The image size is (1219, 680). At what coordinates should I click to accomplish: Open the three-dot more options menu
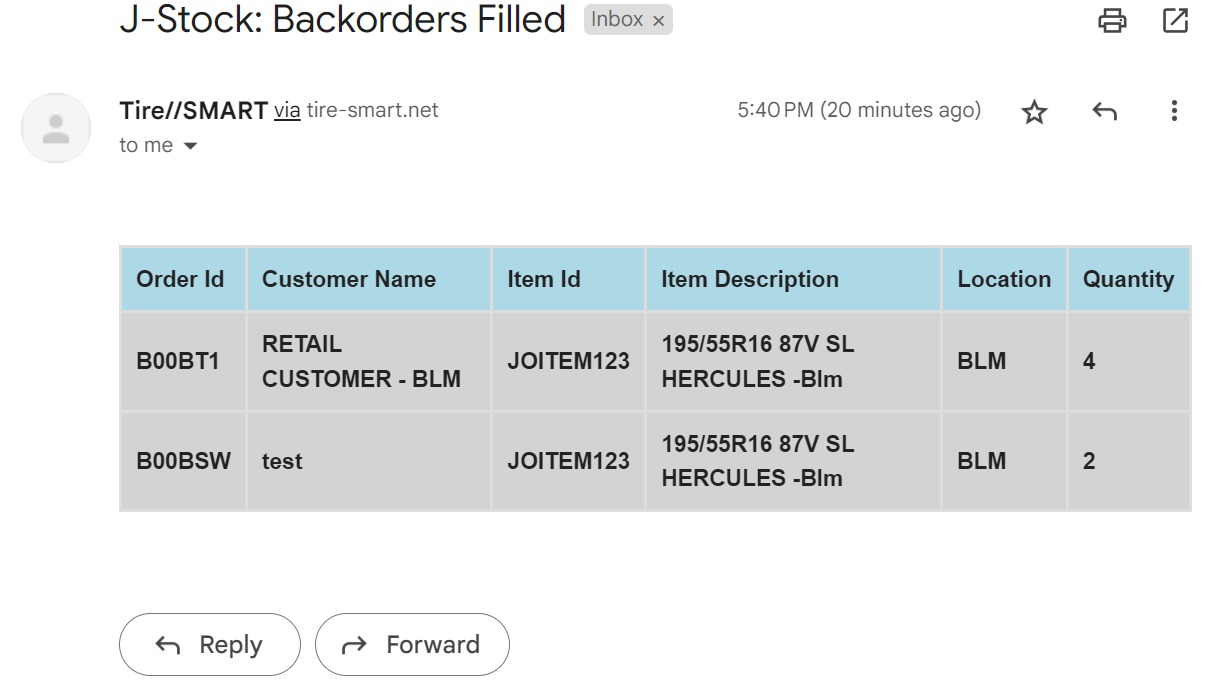click(x=1174, y=111)
